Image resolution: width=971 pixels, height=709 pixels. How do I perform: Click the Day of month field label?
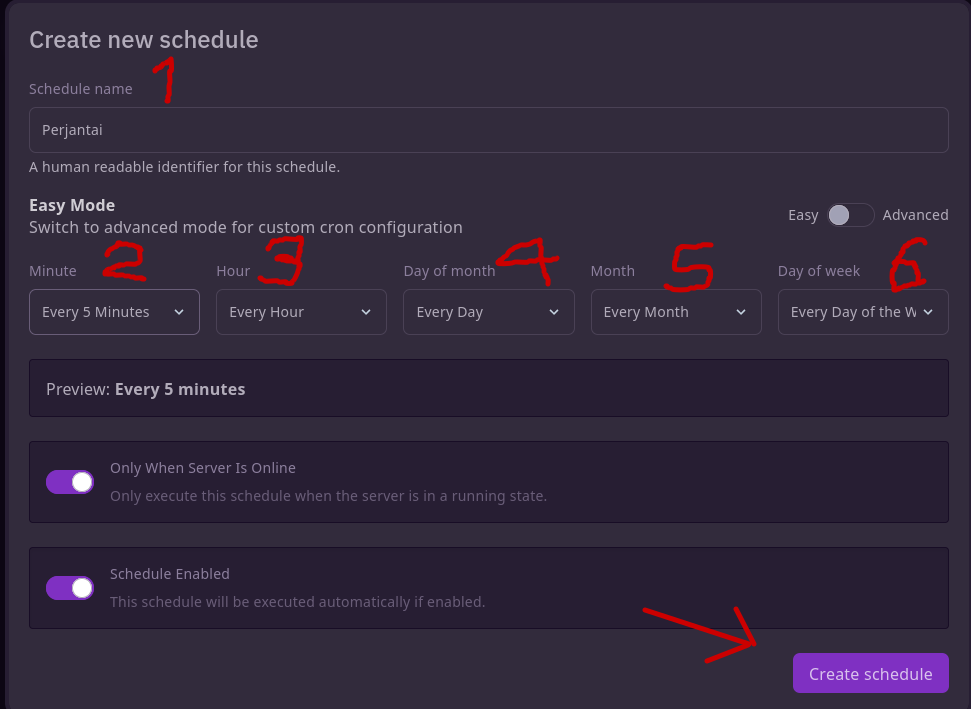(449, 271)
